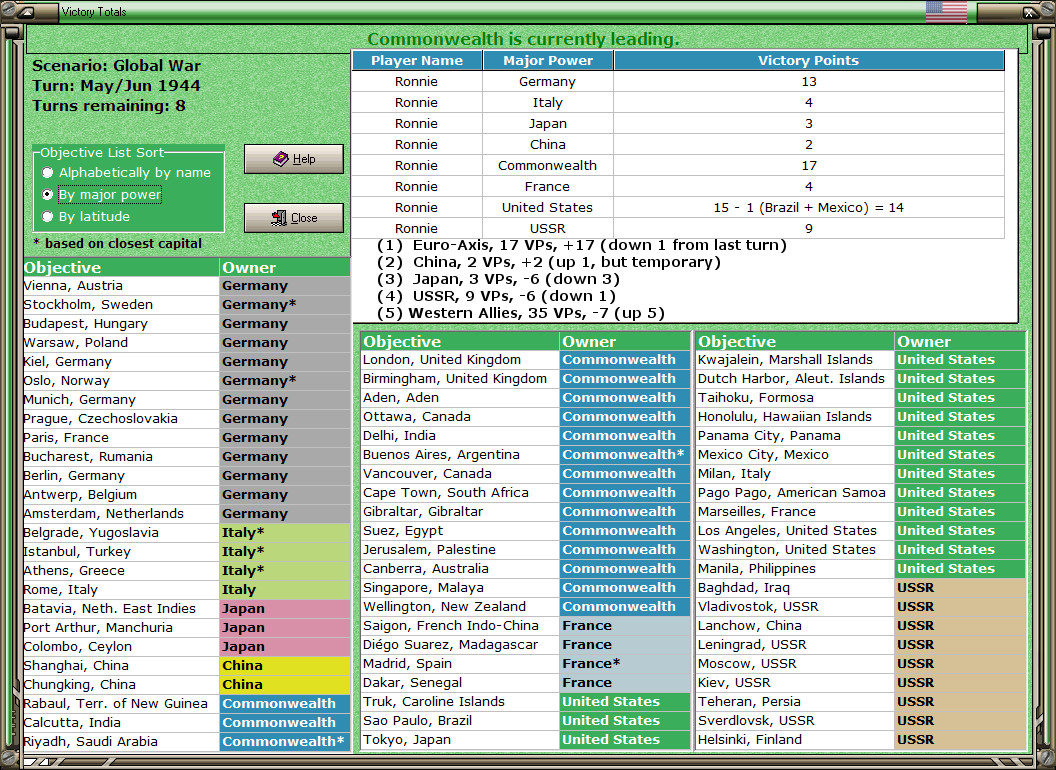Select Milan, Italy objective

pos(795,474)
